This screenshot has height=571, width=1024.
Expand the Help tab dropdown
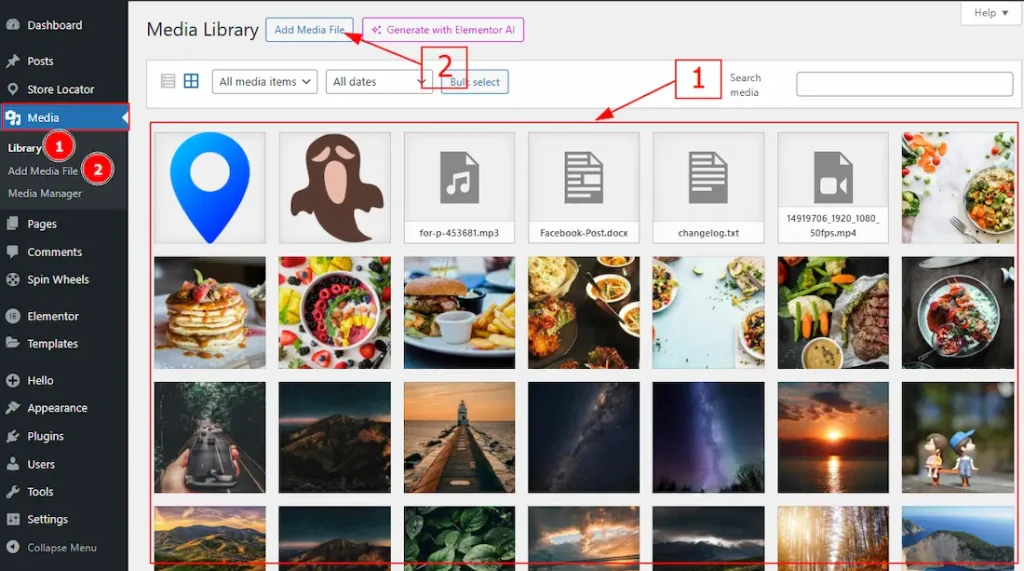tap(991, 13)
